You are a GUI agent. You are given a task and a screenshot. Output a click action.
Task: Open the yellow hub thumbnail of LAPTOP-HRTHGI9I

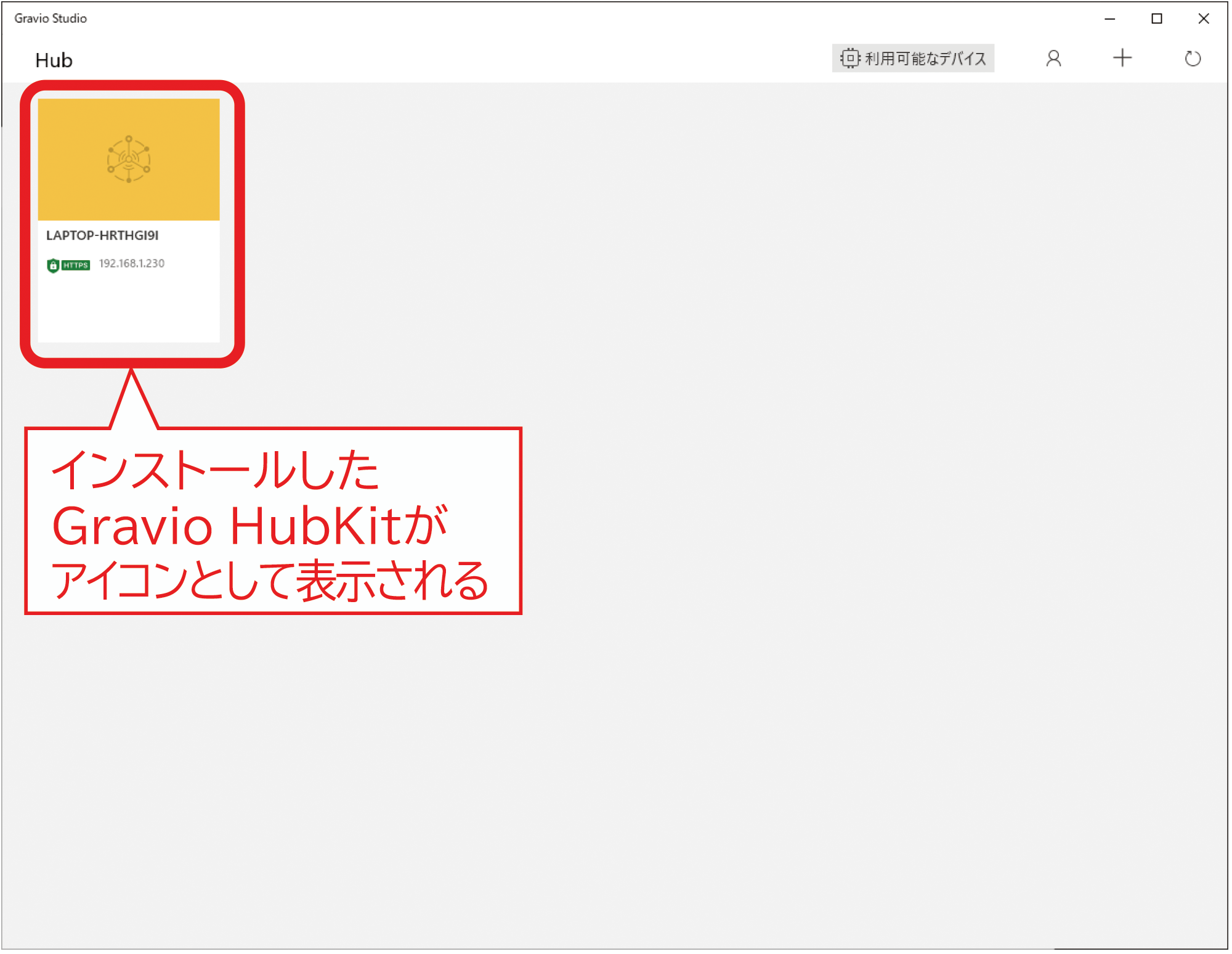tap(129, 160)
